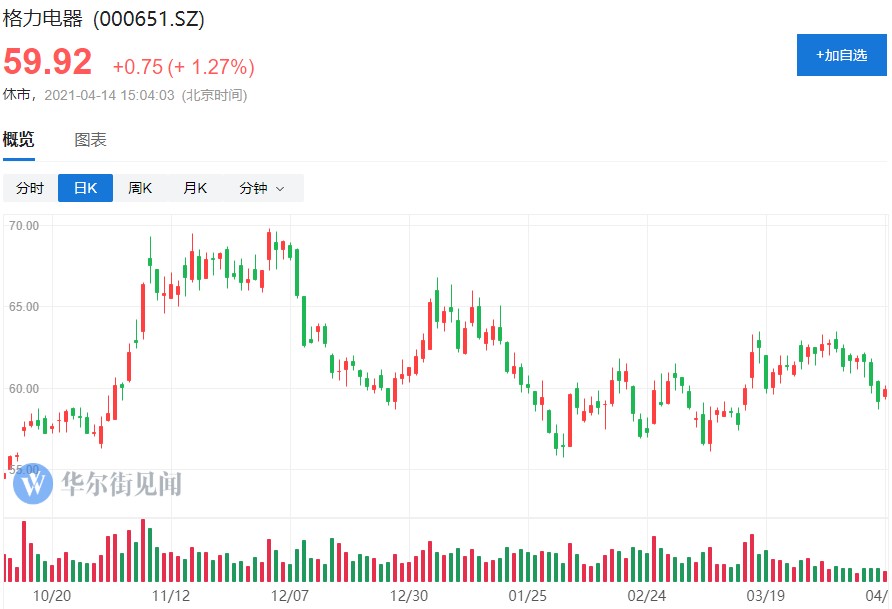Click the 03/19 date axis marker
This screenshot has width=892, height=609.
[x=766, y=595]
